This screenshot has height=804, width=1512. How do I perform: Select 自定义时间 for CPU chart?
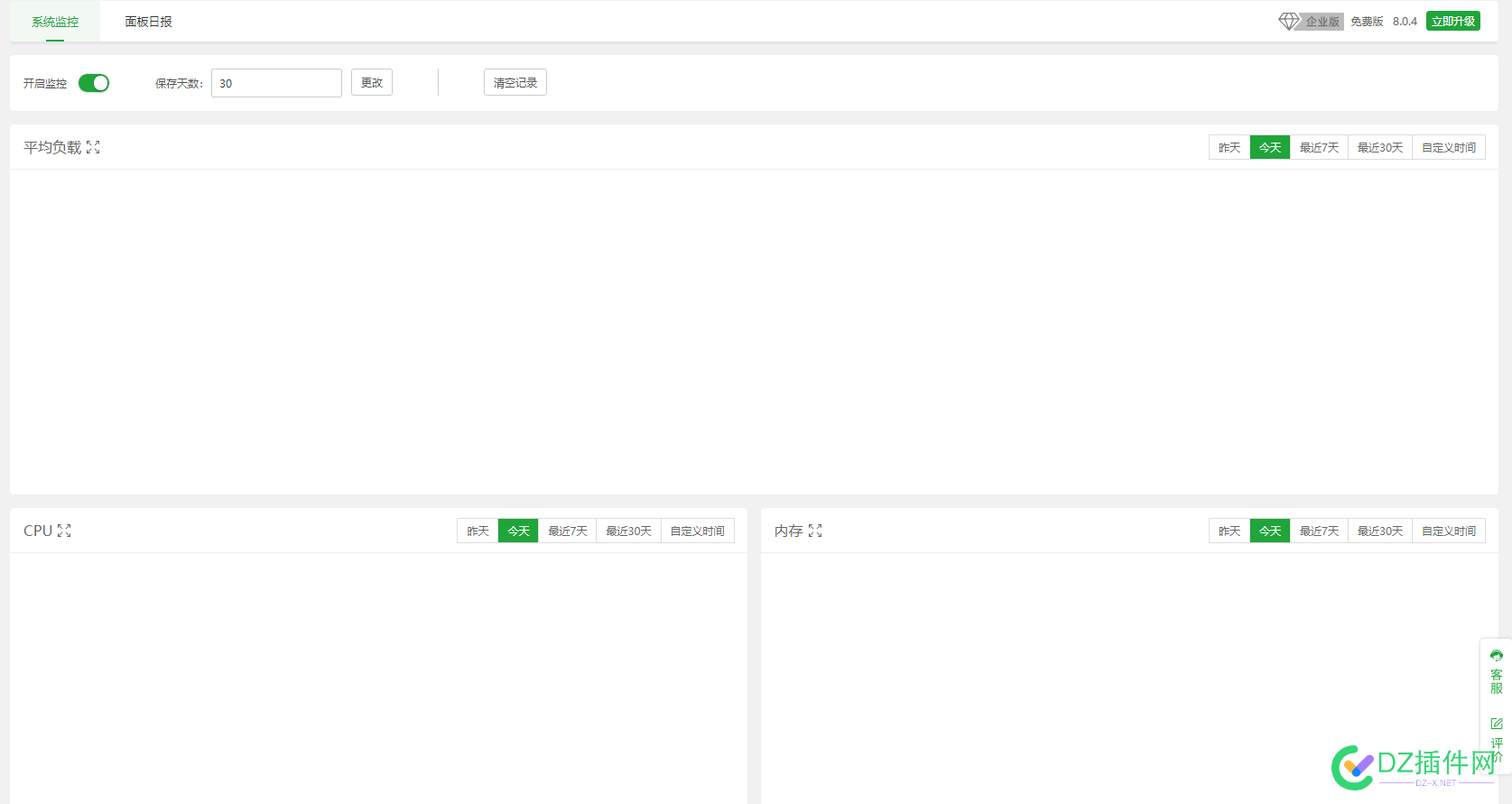[x=697, y=531]
